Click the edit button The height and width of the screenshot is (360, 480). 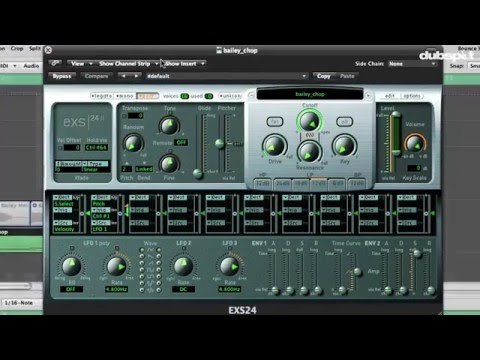[x=390, y=96]
